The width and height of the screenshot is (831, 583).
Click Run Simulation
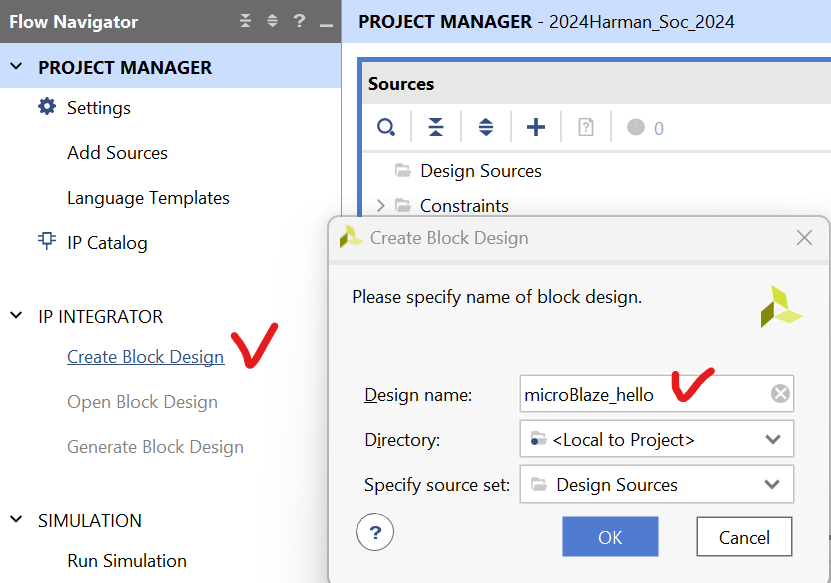point(127,561)
